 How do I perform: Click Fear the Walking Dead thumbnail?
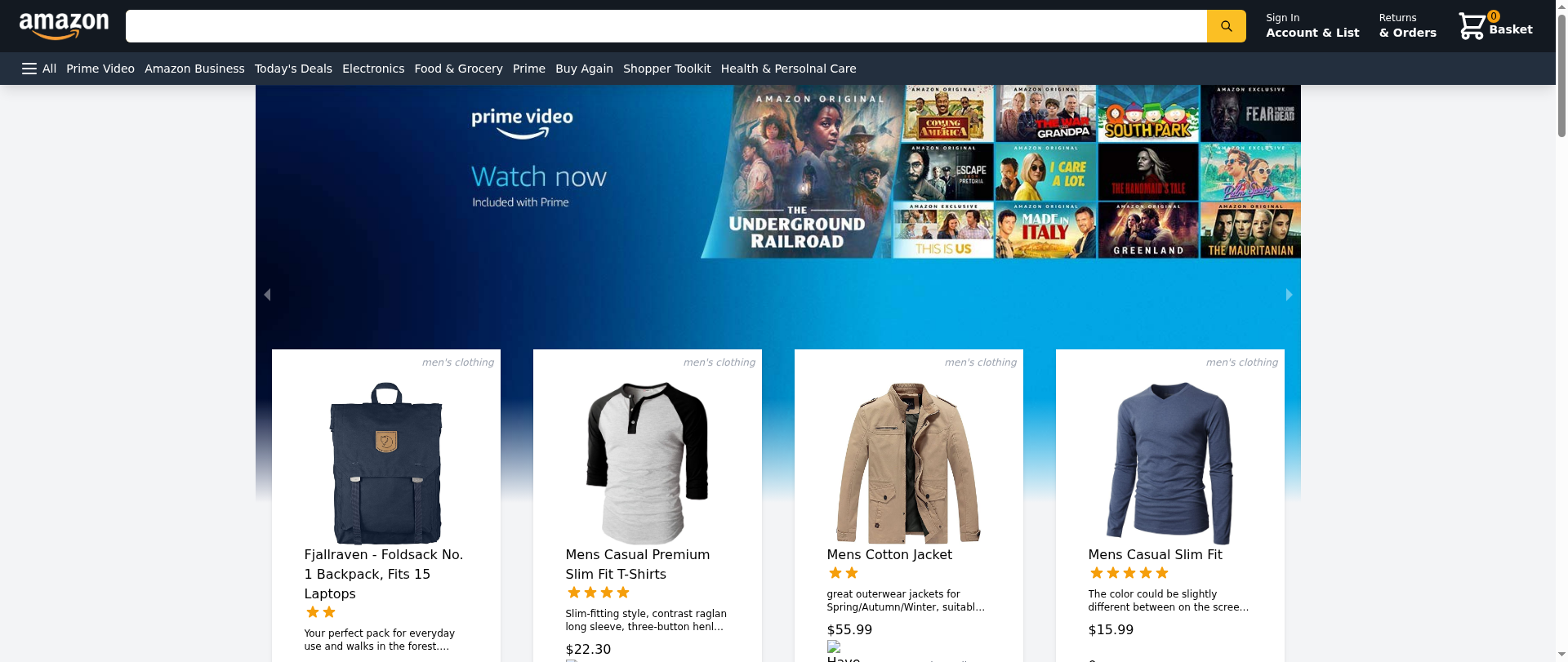pyautogui.click(x=1250, y=113)
